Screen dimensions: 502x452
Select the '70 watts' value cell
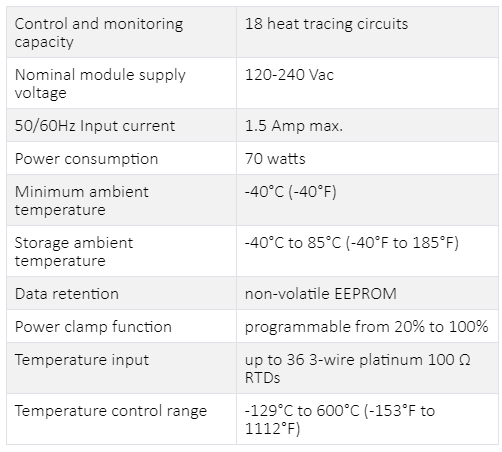point(367,158)
